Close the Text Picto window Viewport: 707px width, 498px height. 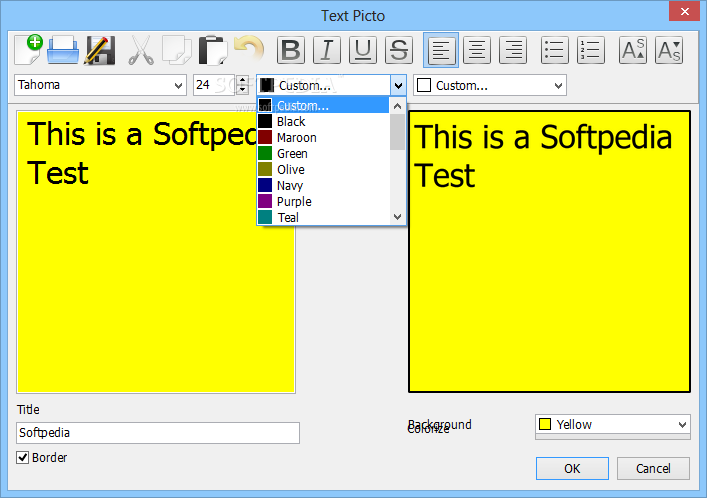coord(684,11)
